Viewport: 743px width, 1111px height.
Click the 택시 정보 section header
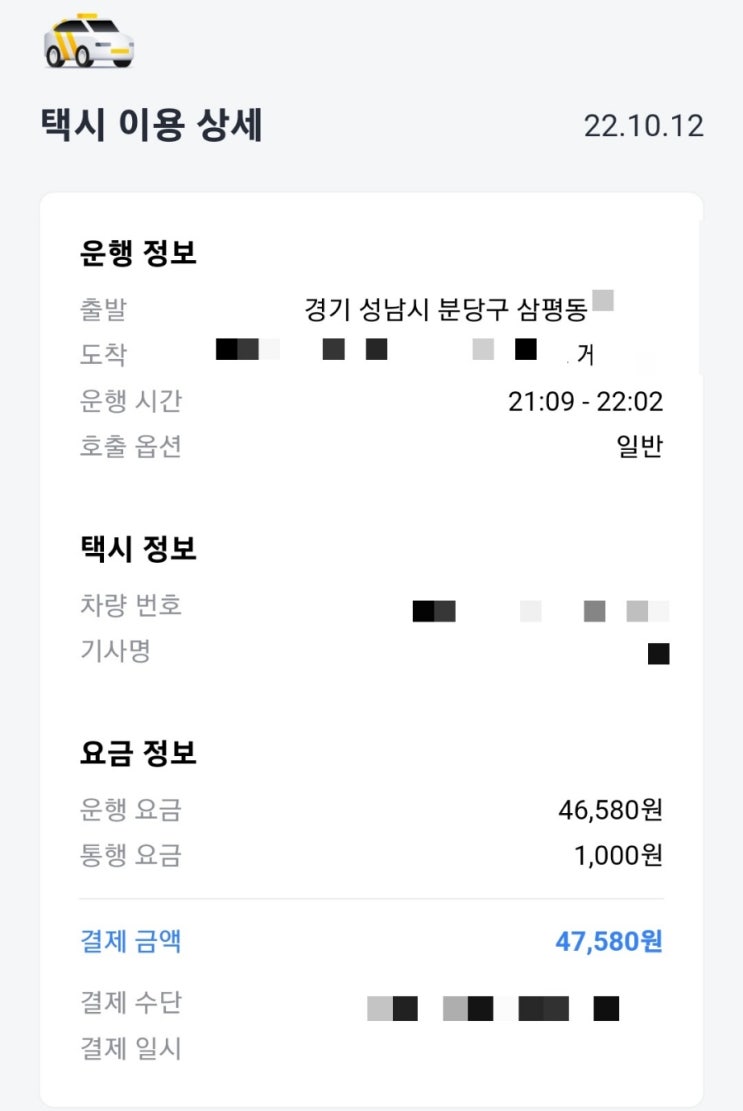(138, 548)
